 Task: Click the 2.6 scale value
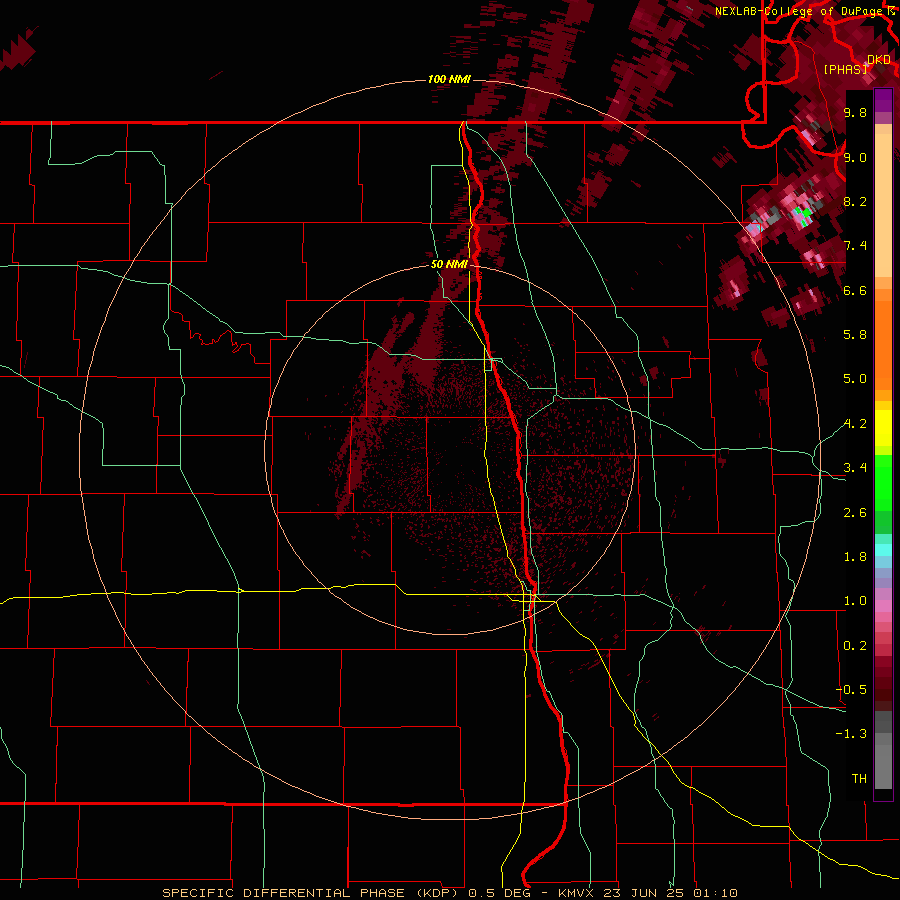tap(855, 513)
